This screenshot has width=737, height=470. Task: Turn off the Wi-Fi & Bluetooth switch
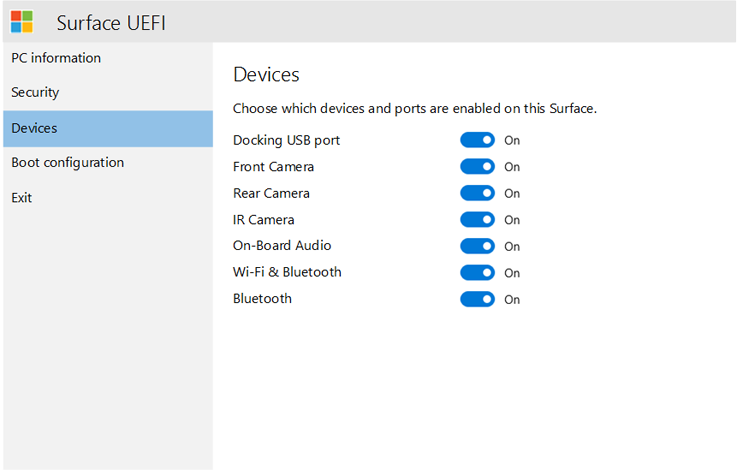click(x=477, y=273)
